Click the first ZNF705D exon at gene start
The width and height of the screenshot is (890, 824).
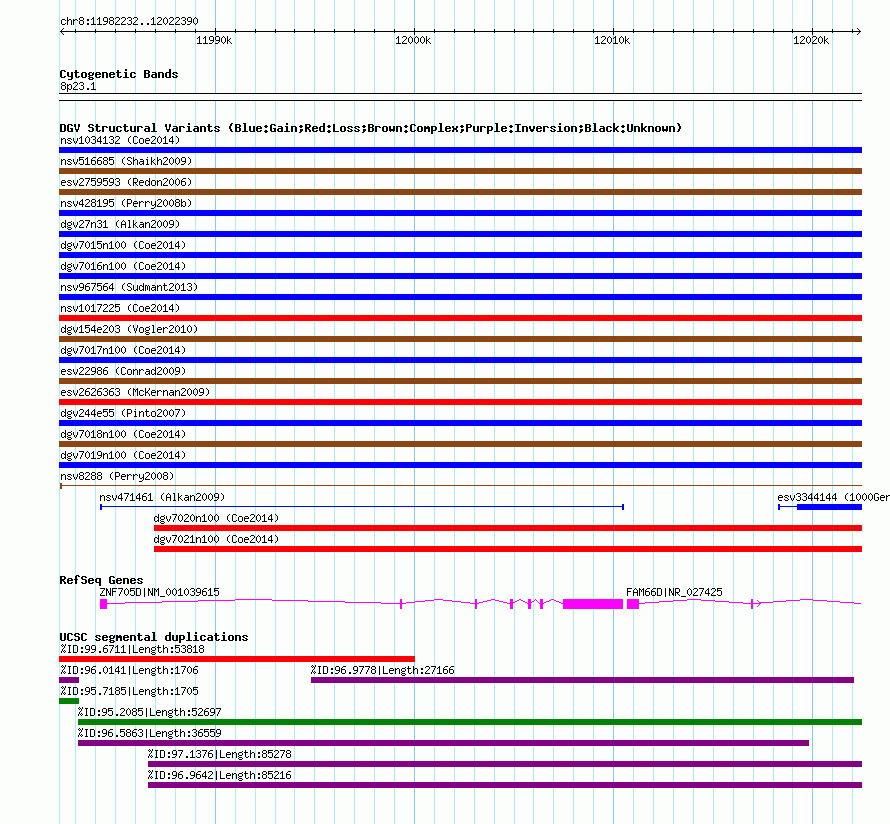(103, 604)
